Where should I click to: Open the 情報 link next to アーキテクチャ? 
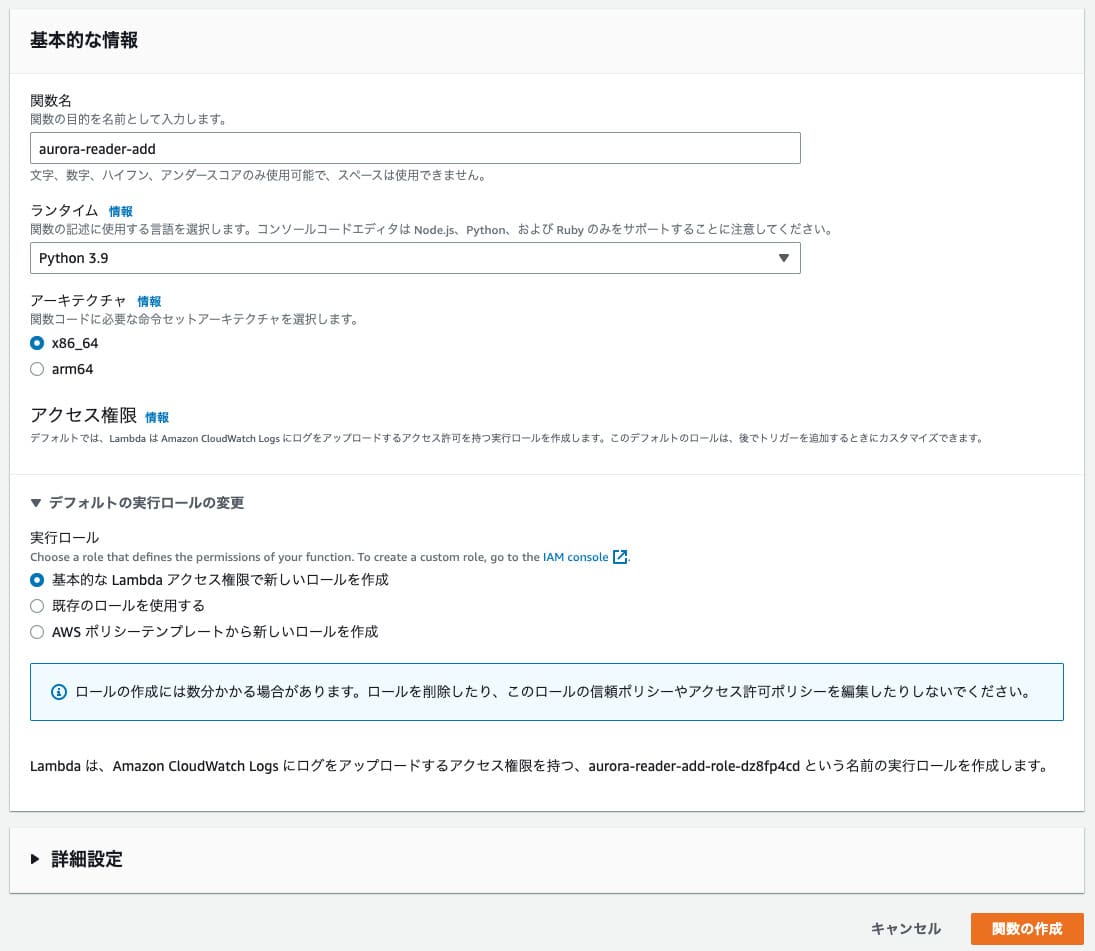(149, 301)
